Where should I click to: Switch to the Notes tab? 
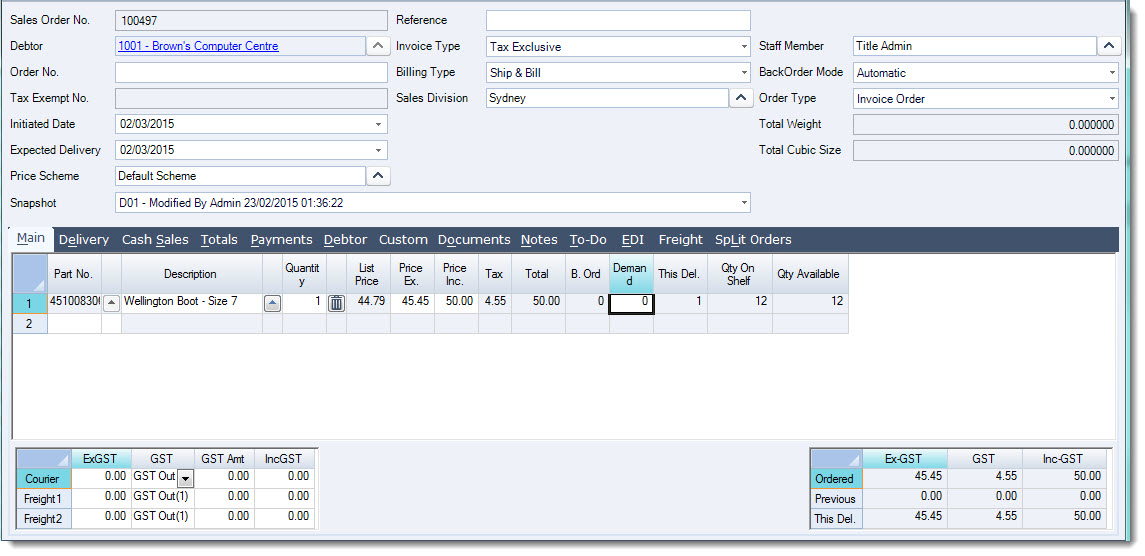(x=539, y=240)
